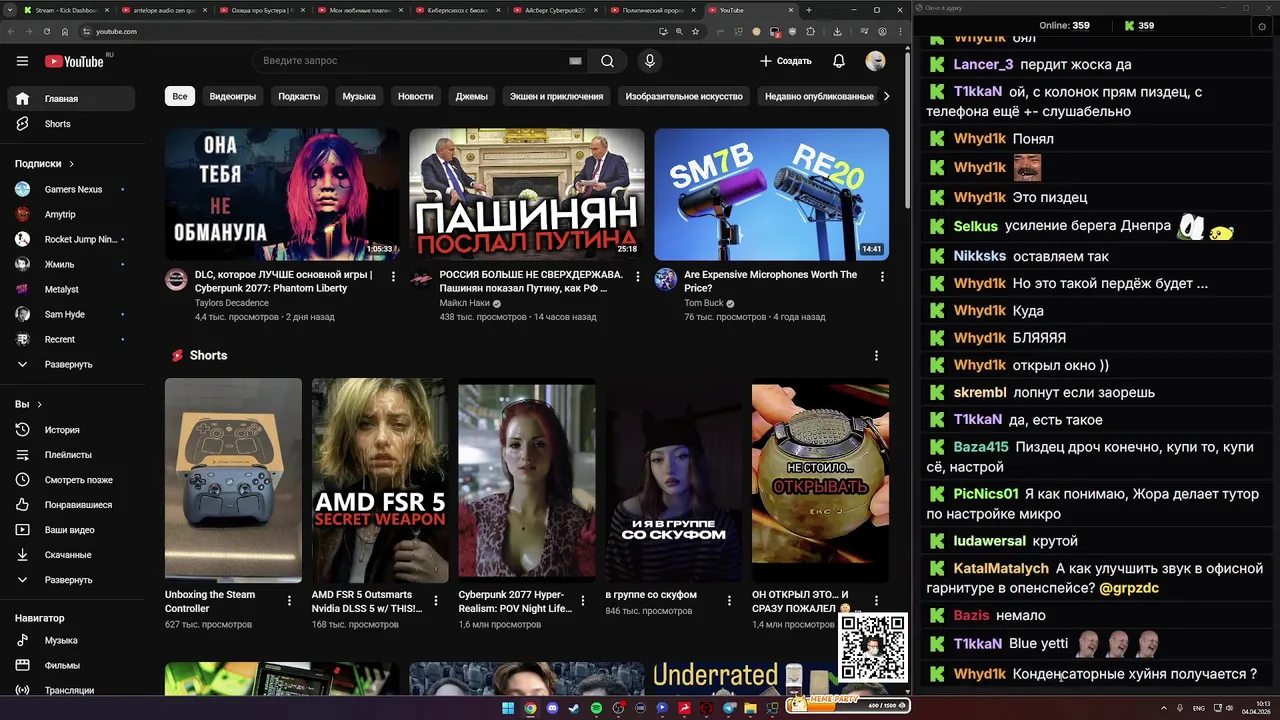Open Chrome tab search dropdown
Image resolution: width=1280 pixels, height=720 pixels.
point(10,10)
